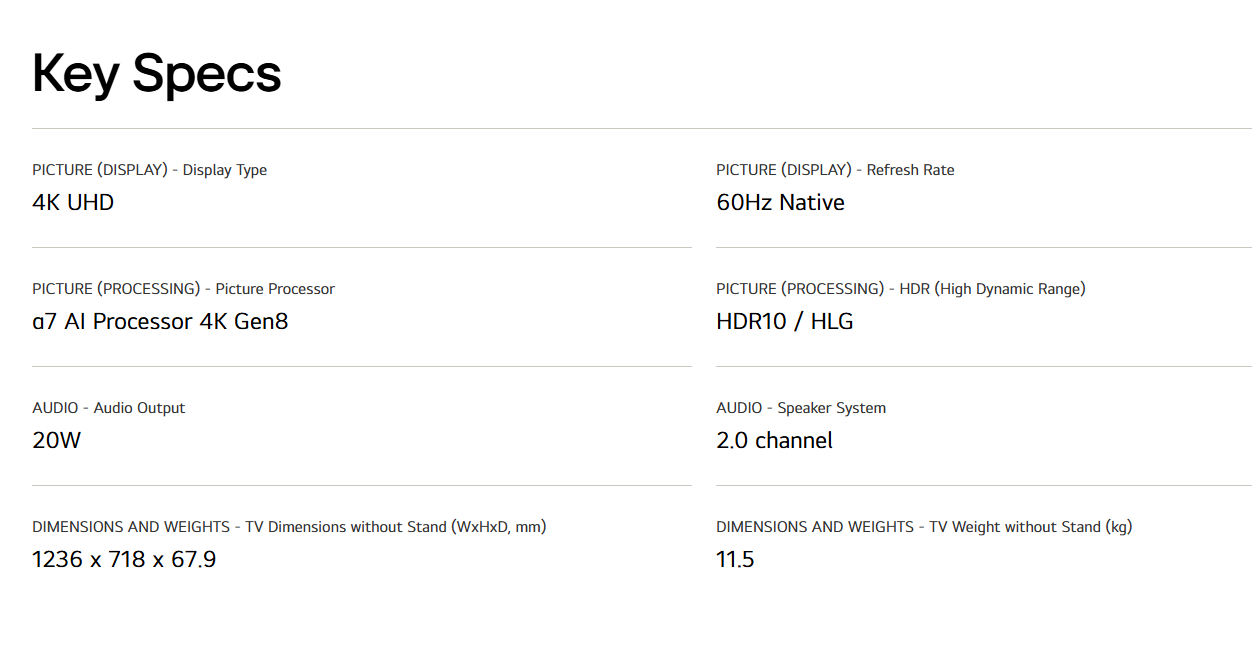Click the 'PICTURE (DISPLAY) - Display Type' label
Image resolution: width=1252 pixels, height=646 pixels.
pyautogui.click(x=150, y=170)
